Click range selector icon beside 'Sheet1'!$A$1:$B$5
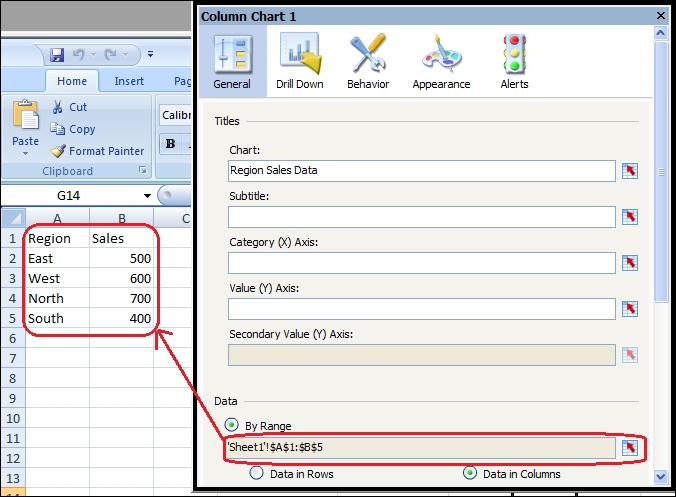This screenshot has height=497, width=676. coord(630,447)
